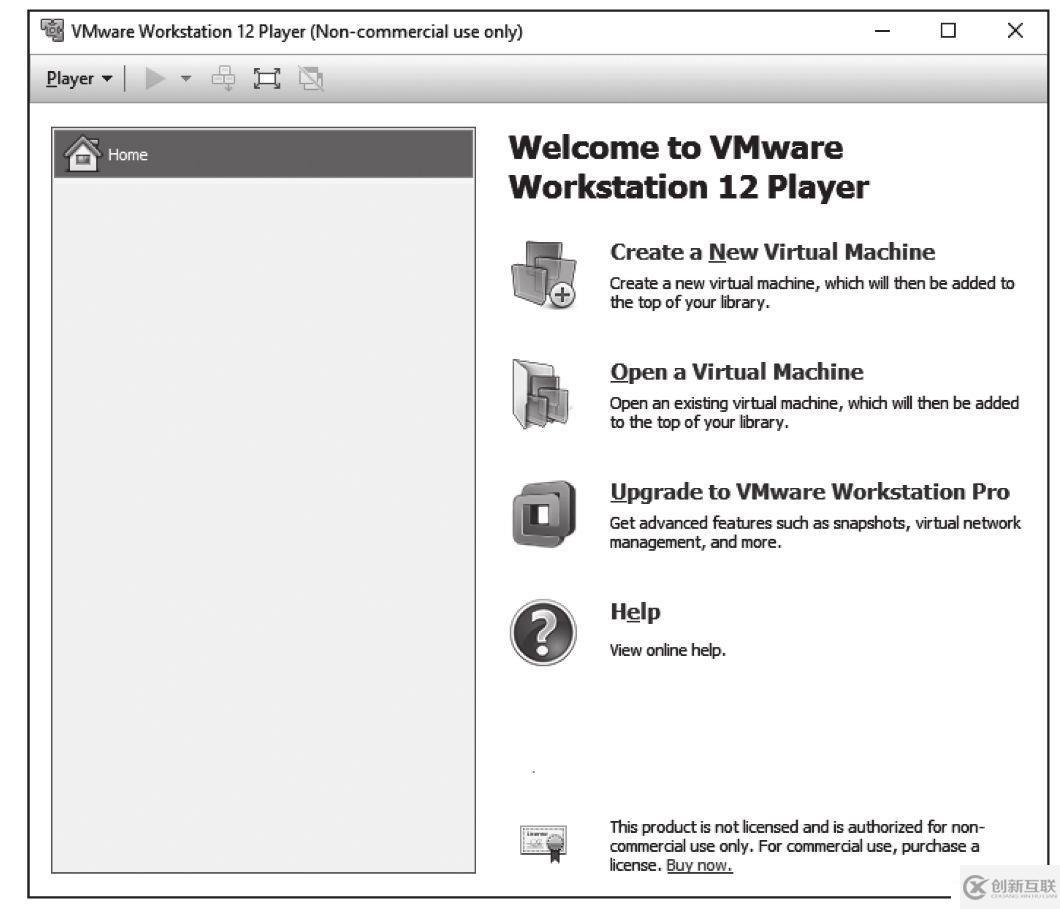Click the VMware title bar app icon
This screenshot has height=909, width=1060.
[x=52, y=30]
